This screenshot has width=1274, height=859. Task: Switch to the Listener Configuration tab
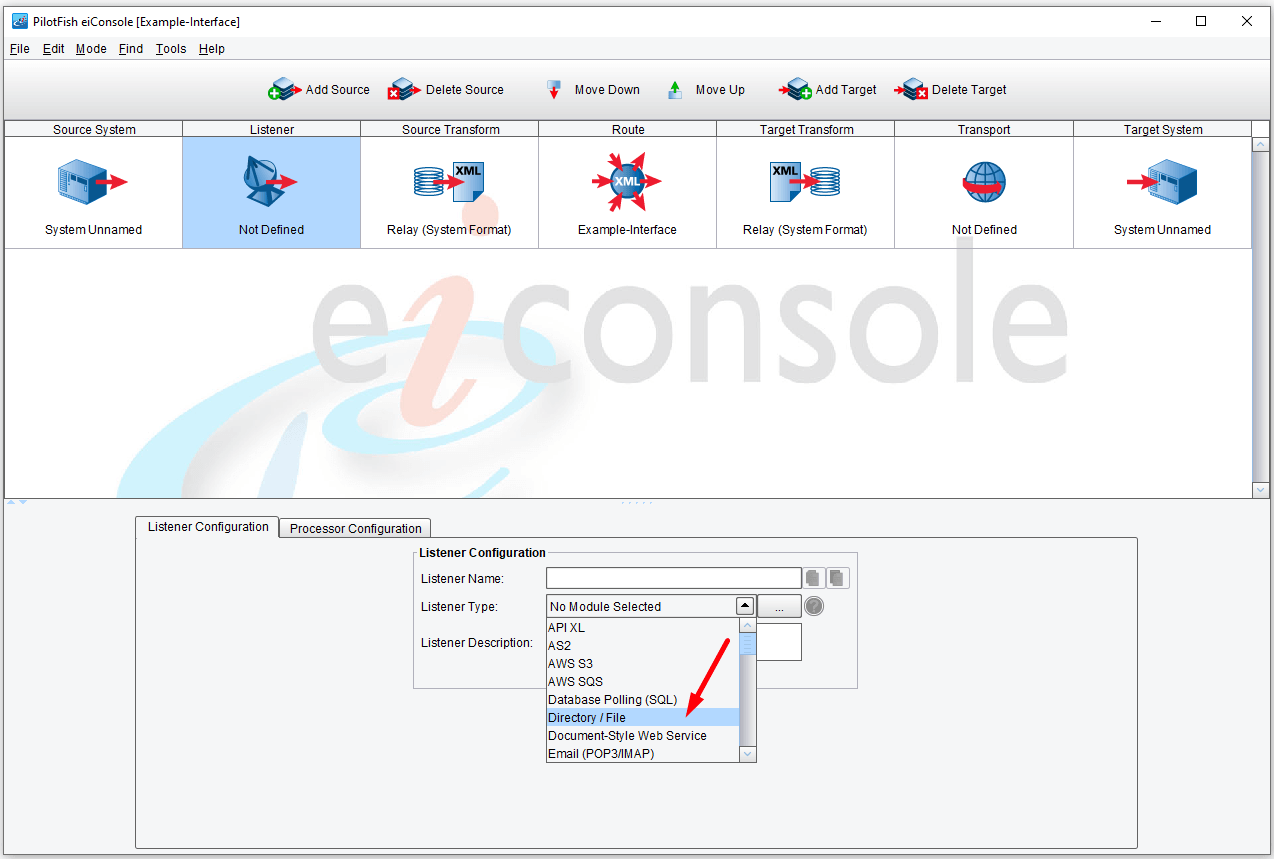pyautogui.click(x=208, y=527)
